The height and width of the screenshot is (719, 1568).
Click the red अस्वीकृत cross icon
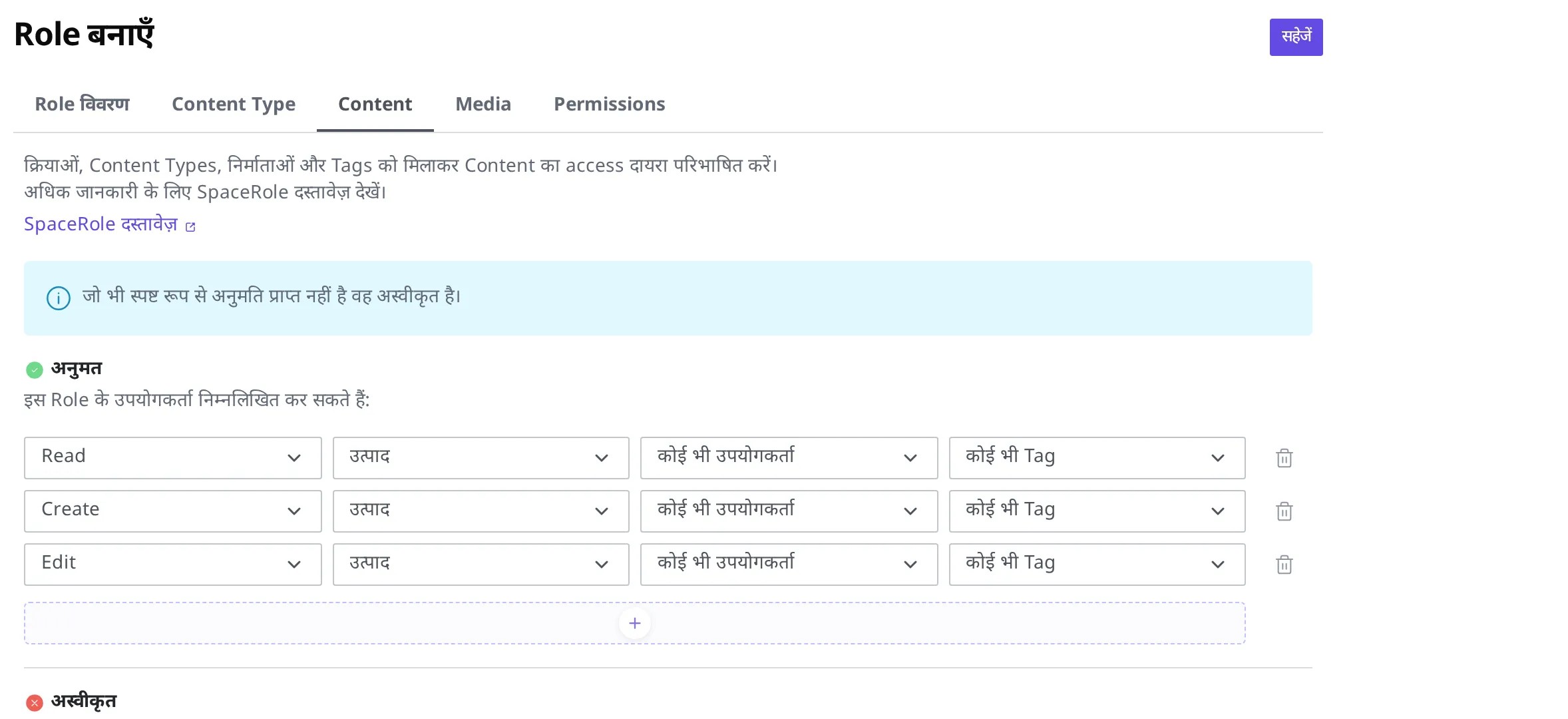(35, 702)
